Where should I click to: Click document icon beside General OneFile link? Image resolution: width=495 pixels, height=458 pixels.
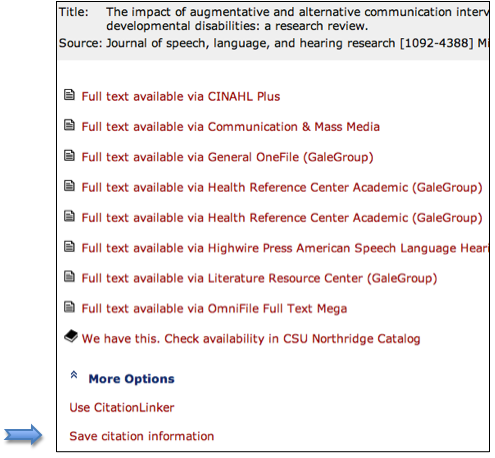click(69, 155)
